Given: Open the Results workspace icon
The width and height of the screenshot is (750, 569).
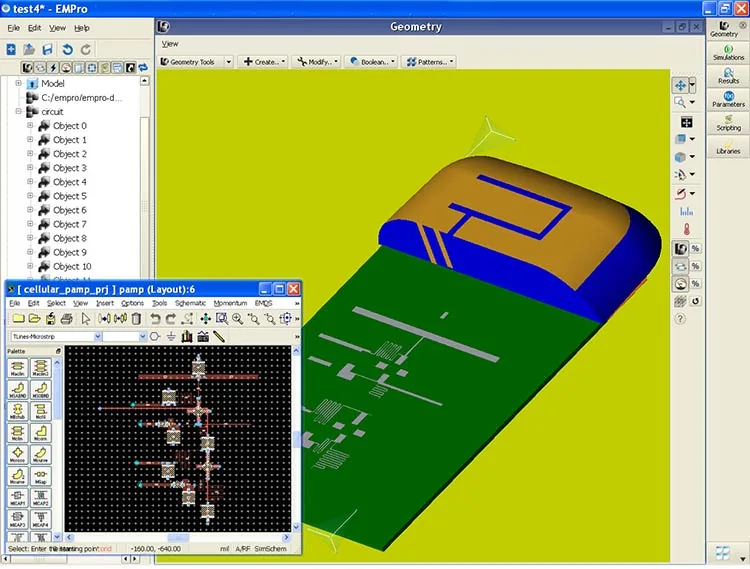Looking at the screenshot, I should pyautogui.click(x=728, y=76).
